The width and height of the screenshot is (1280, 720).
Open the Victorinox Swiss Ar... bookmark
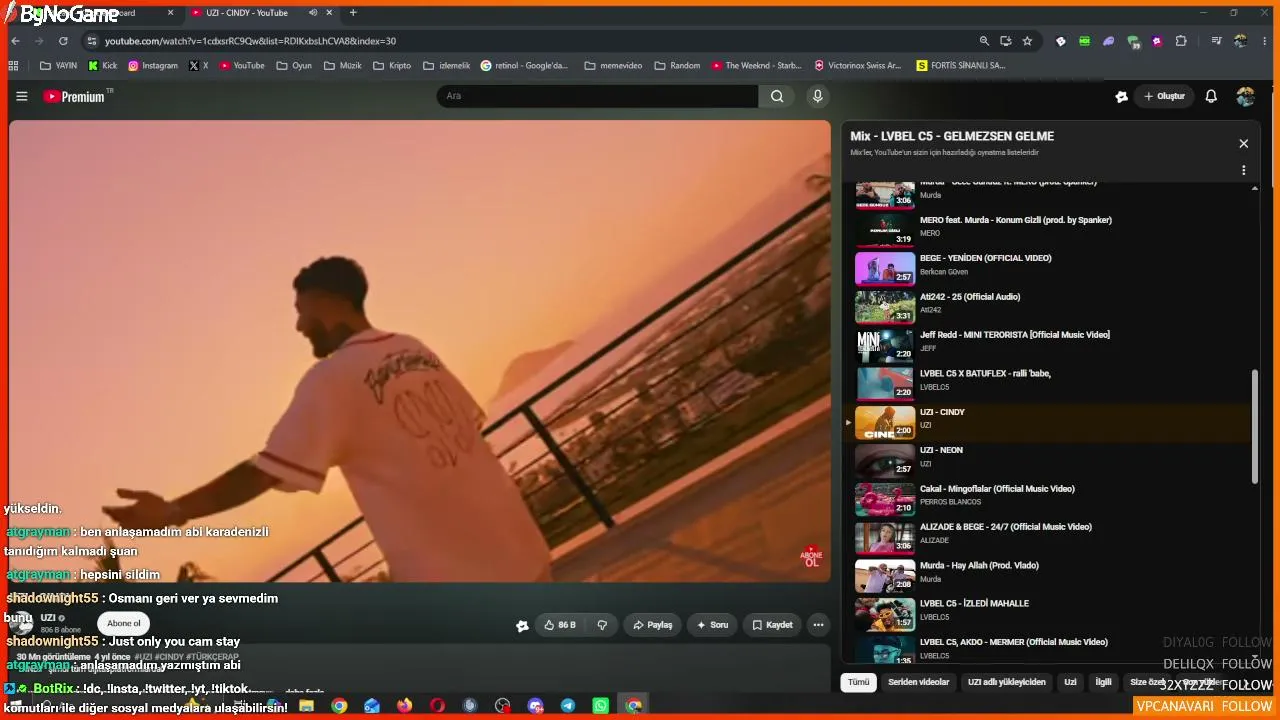click(x=858, y=66)
